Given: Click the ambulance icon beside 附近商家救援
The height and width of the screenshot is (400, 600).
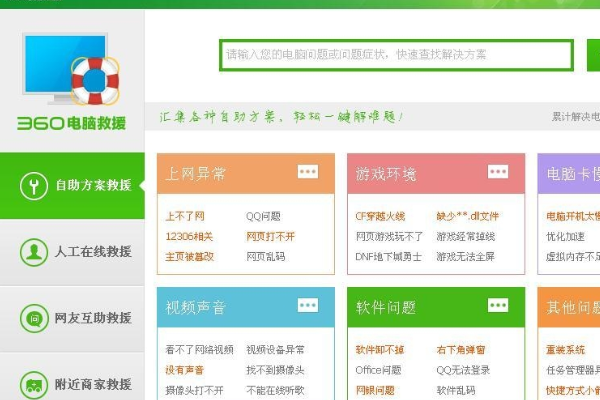Looking at the screenshot, I should (34, 385).
